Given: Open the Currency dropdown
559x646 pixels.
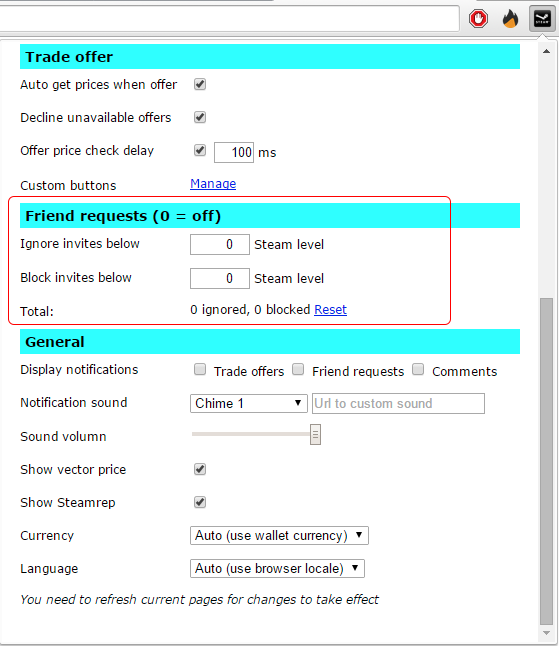Looking at the screenshot, I should (279, 536).
